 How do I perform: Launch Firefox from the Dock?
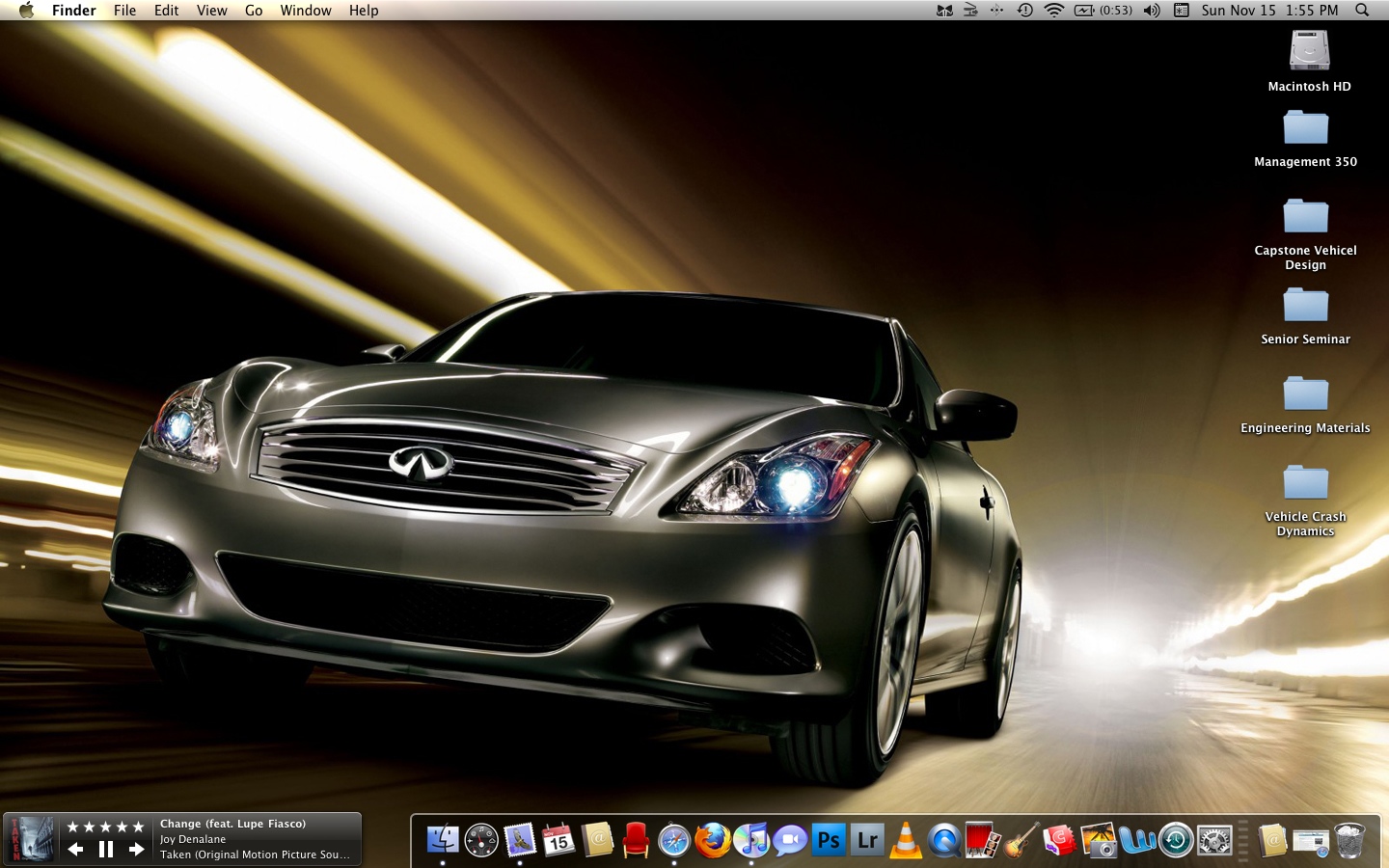713,840
